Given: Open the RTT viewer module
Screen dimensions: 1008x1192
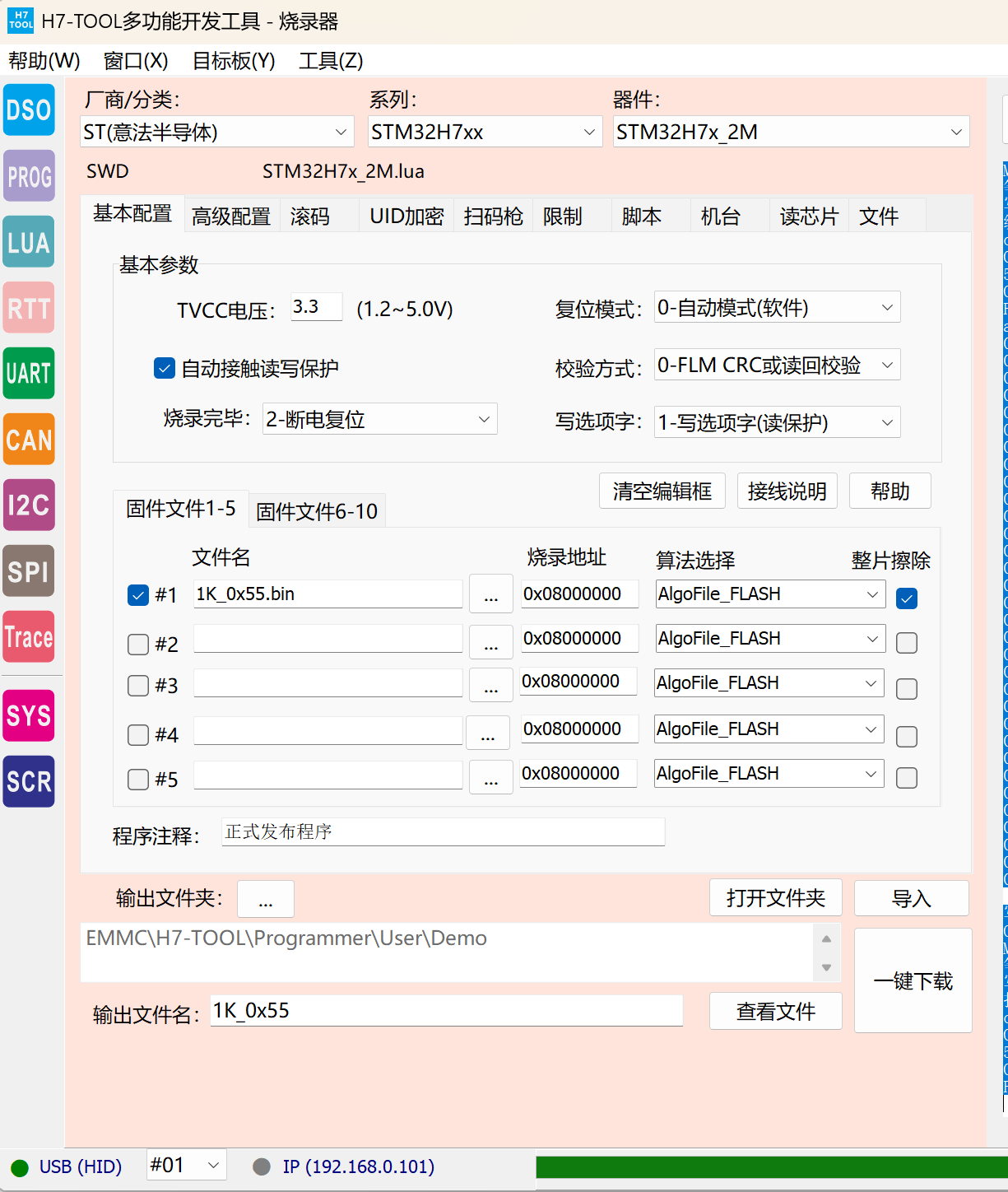Looking at the screenshot, I should pos(29,307).
